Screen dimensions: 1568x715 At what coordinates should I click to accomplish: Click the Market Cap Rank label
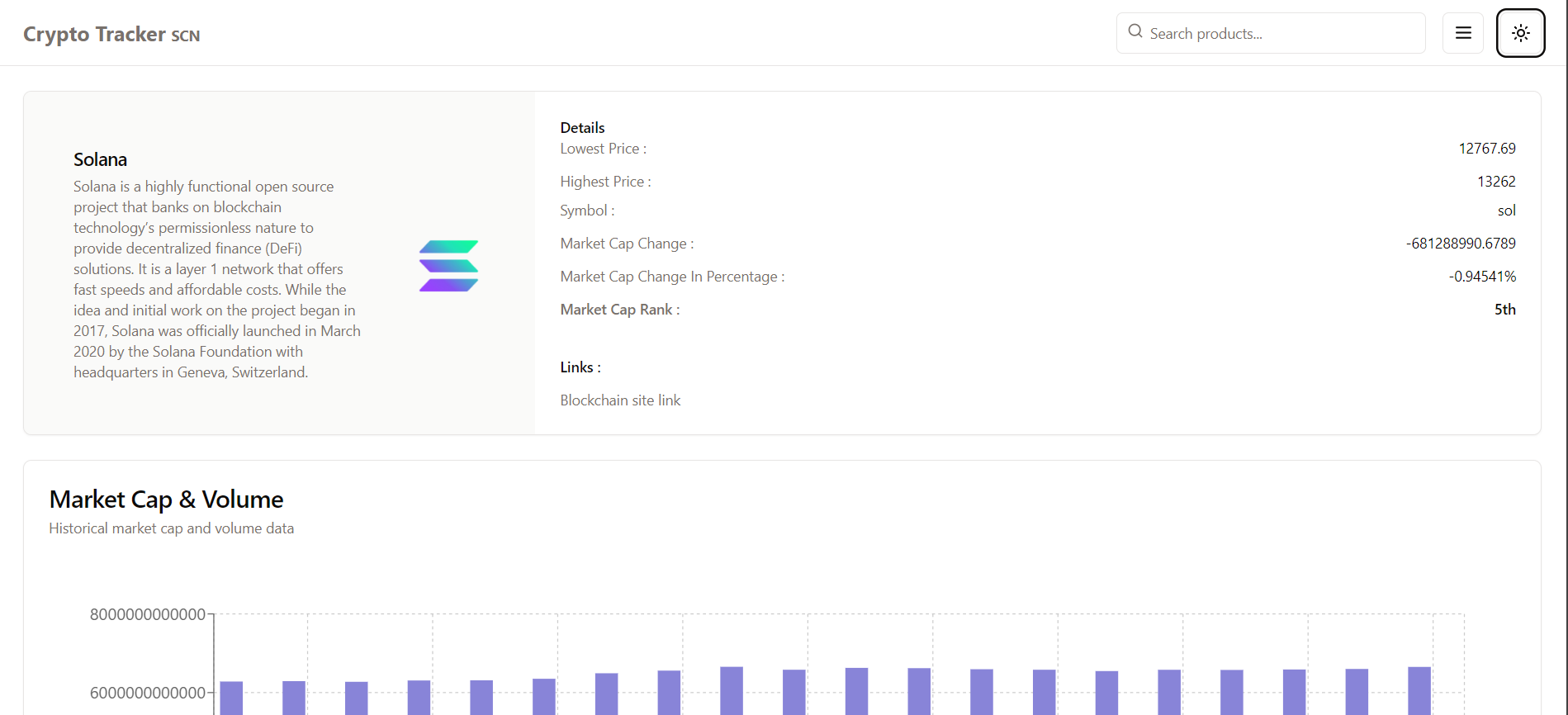[620, 310]
